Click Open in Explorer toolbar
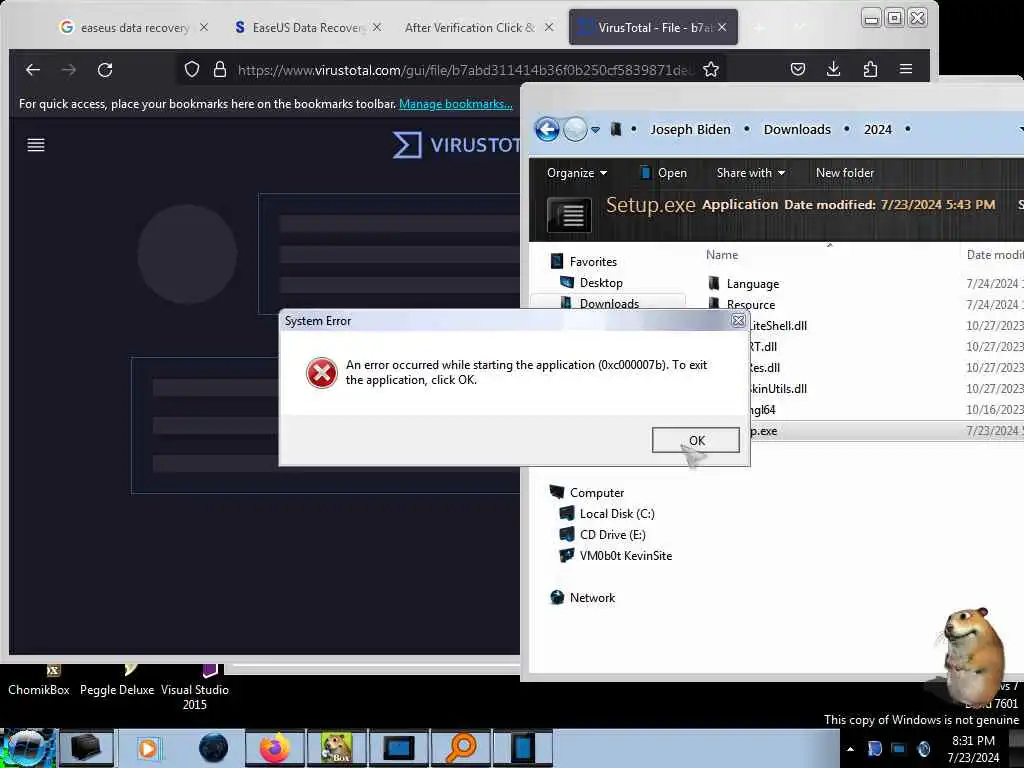 tap(664, 173)
